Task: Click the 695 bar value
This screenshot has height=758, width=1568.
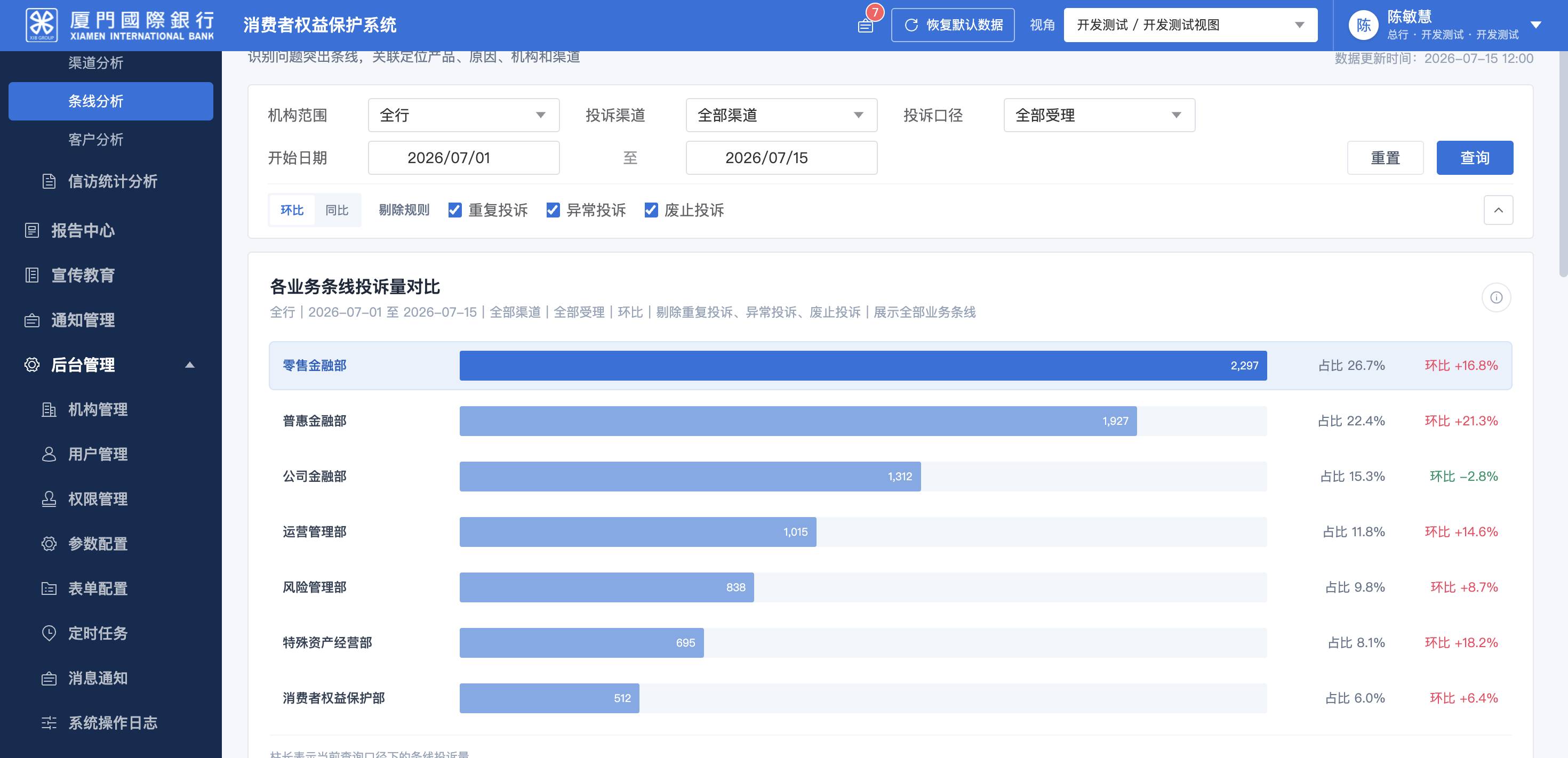Action: pyautogui.click(x=685, y=642)
